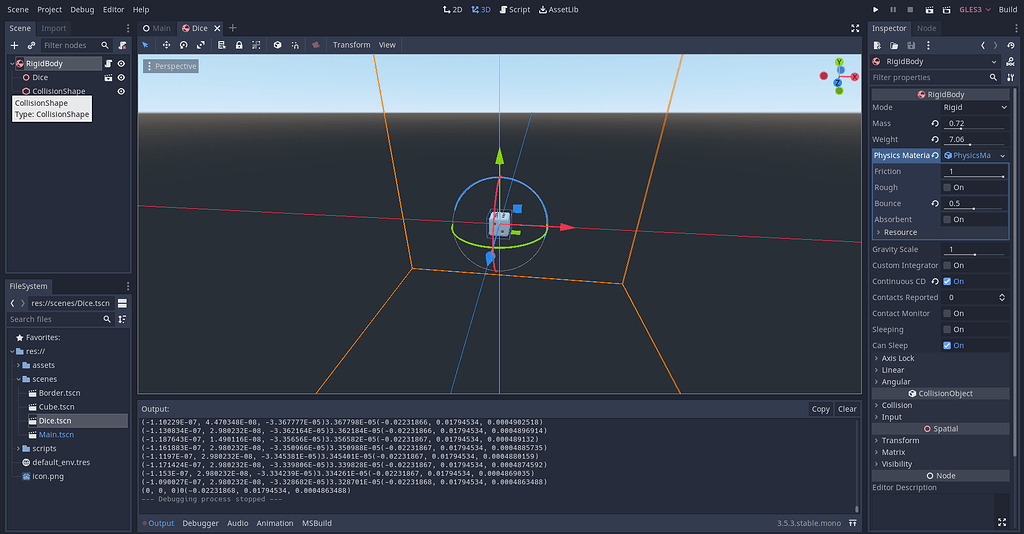Screen dimensions: 1024x534
Task: Expand the bottom Output panel
Action: 852,523
